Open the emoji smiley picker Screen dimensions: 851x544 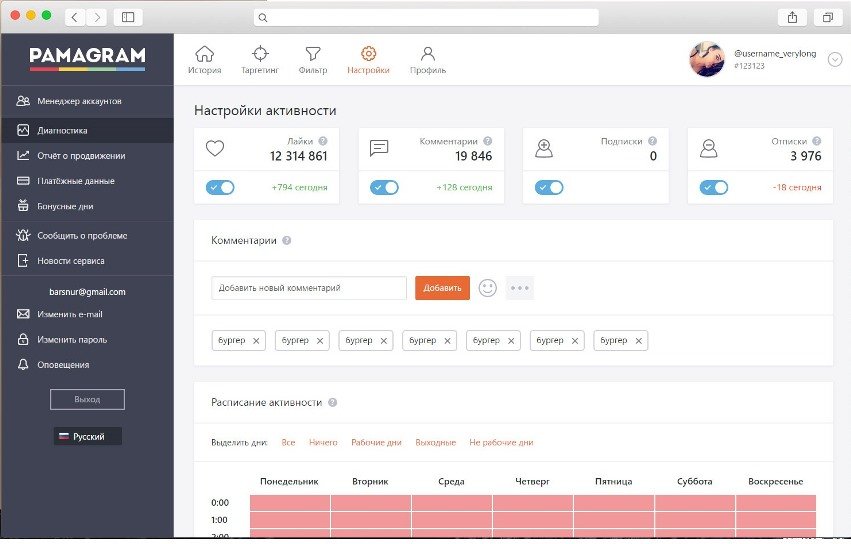487,288
